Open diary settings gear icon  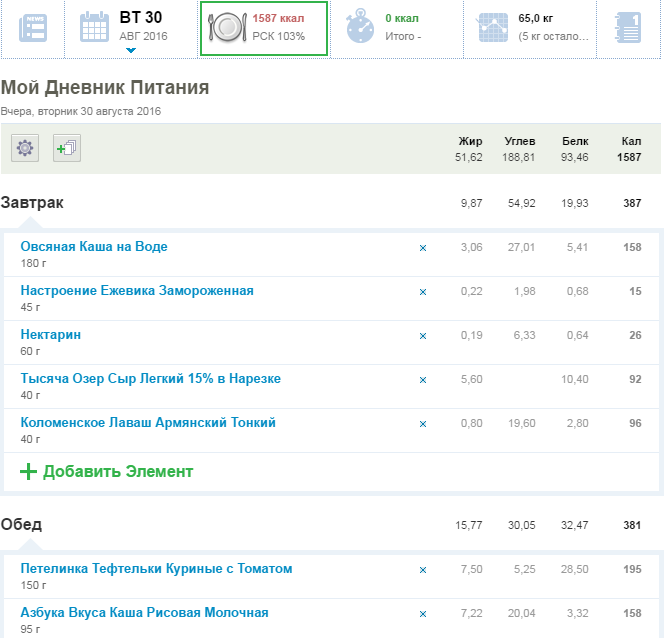(25, 149)
